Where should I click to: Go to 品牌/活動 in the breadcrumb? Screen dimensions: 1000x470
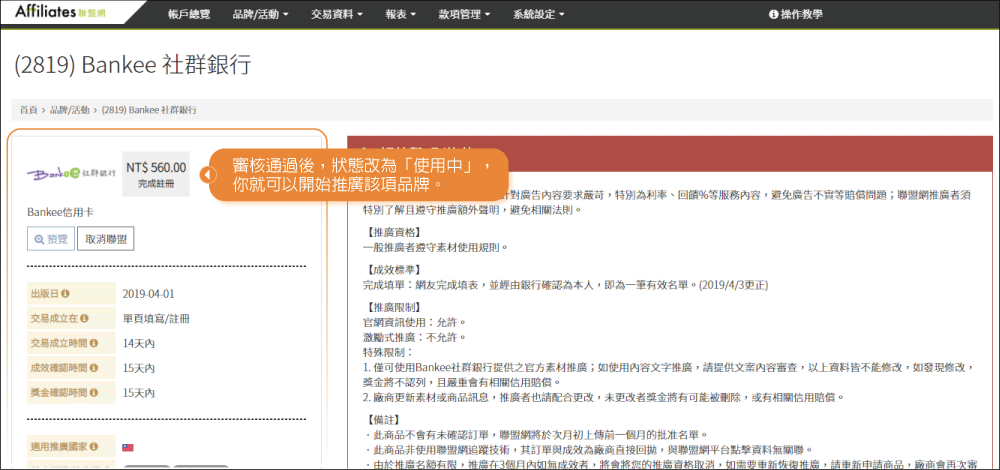pyautogui.click(x=70, y=110)
